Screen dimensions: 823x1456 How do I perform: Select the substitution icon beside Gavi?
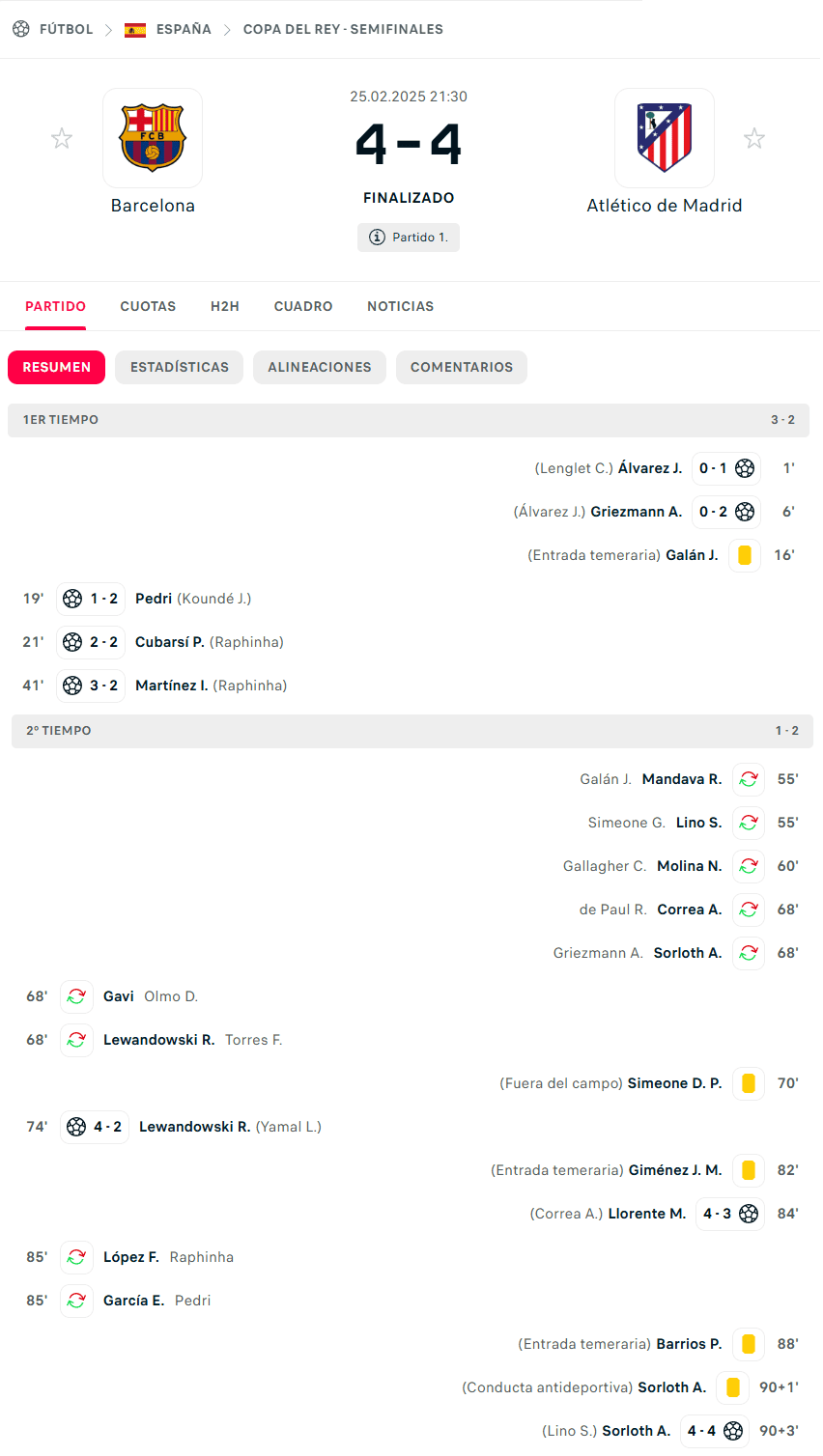click(x=76, y=995)
